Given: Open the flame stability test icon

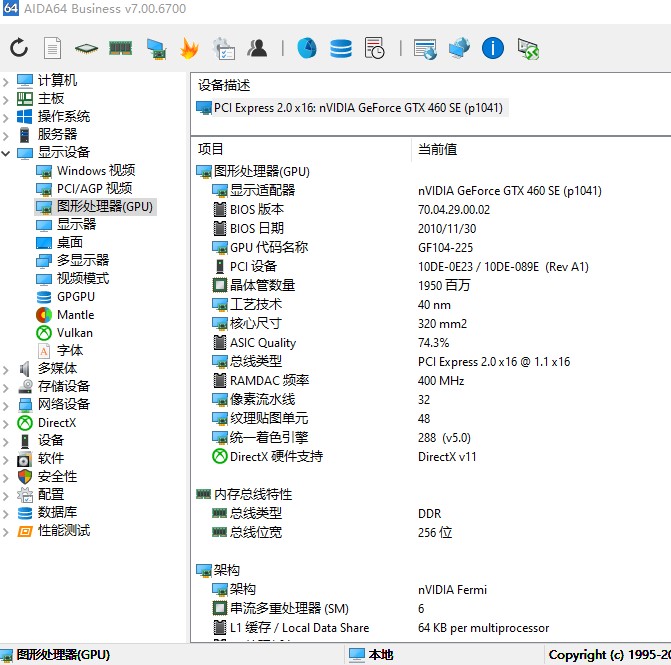Looking at the screenshot, I should pos(189,48).
